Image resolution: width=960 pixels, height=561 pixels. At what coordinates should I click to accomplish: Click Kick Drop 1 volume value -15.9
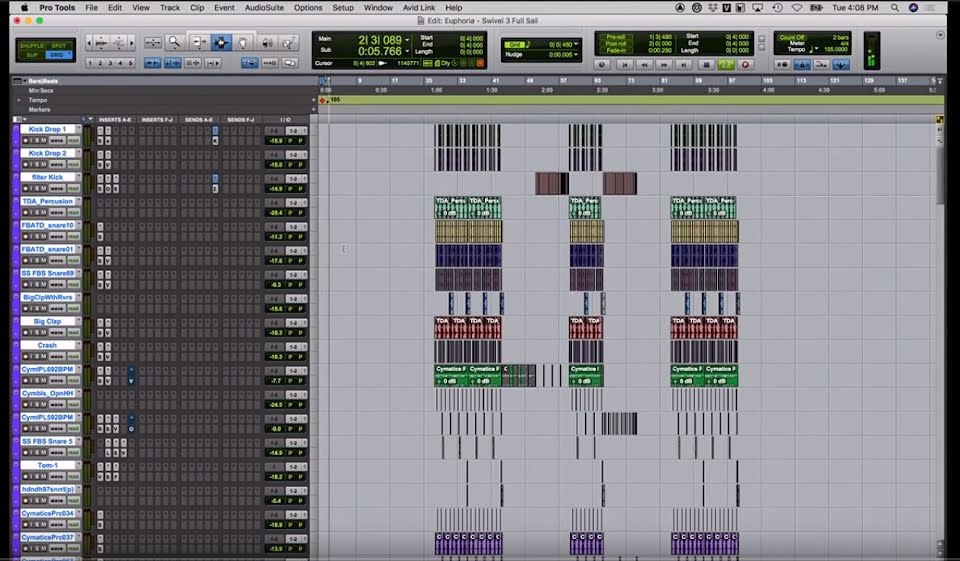pos(276,141)
